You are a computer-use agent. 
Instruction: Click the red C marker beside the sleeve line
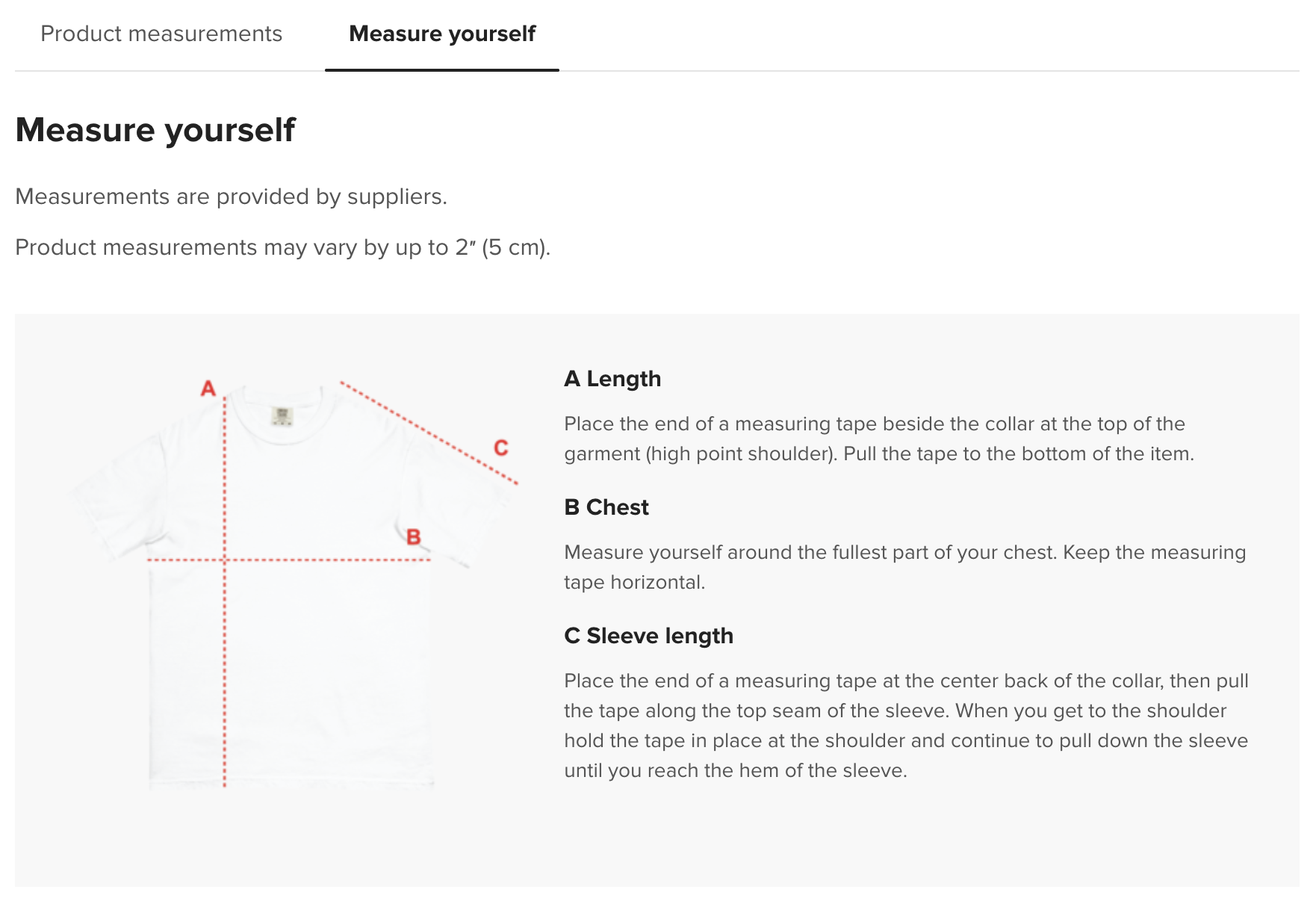pyautogui.click(x=501, y=448)
